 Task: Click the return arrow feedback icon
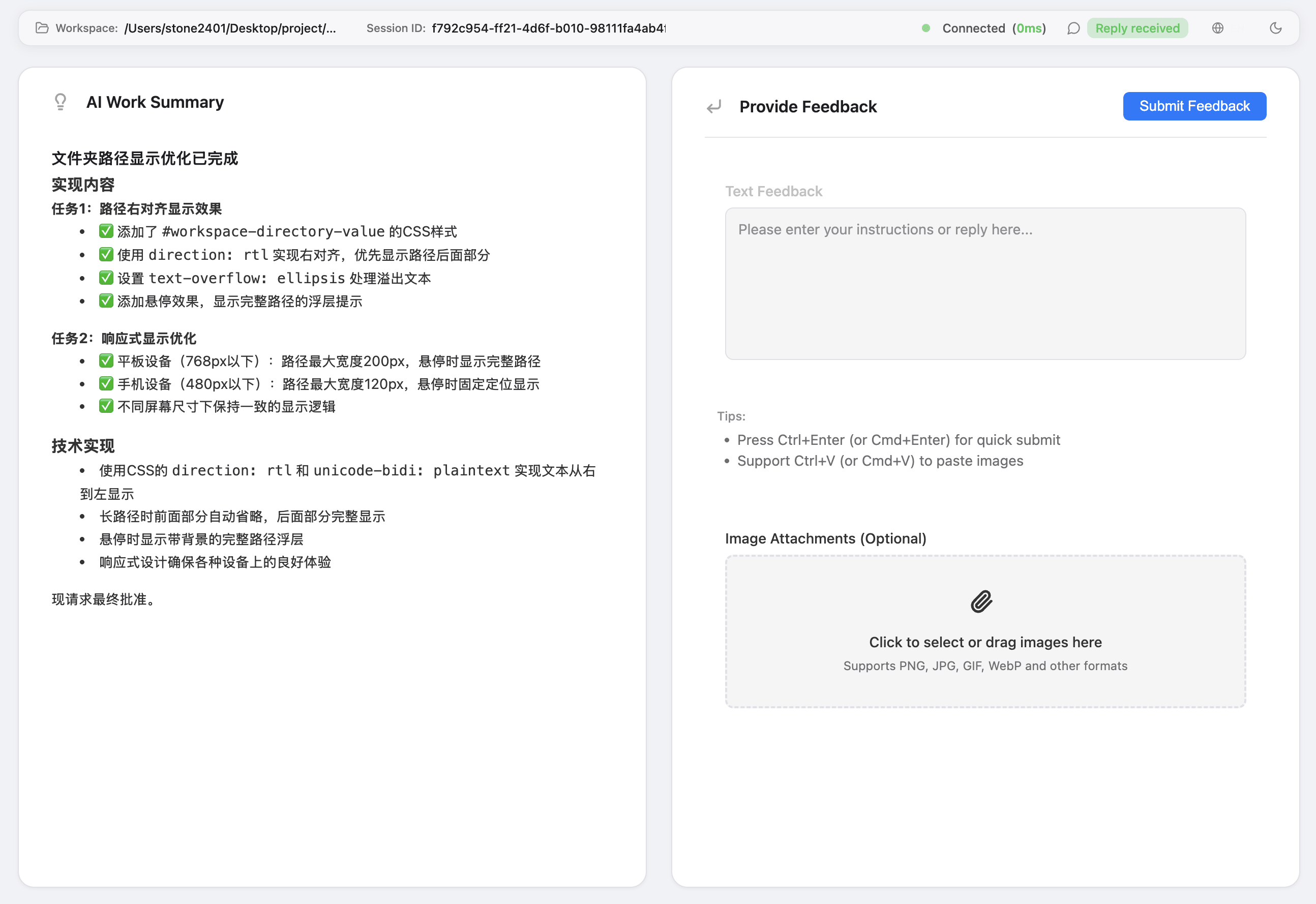(x=714, y=106)
